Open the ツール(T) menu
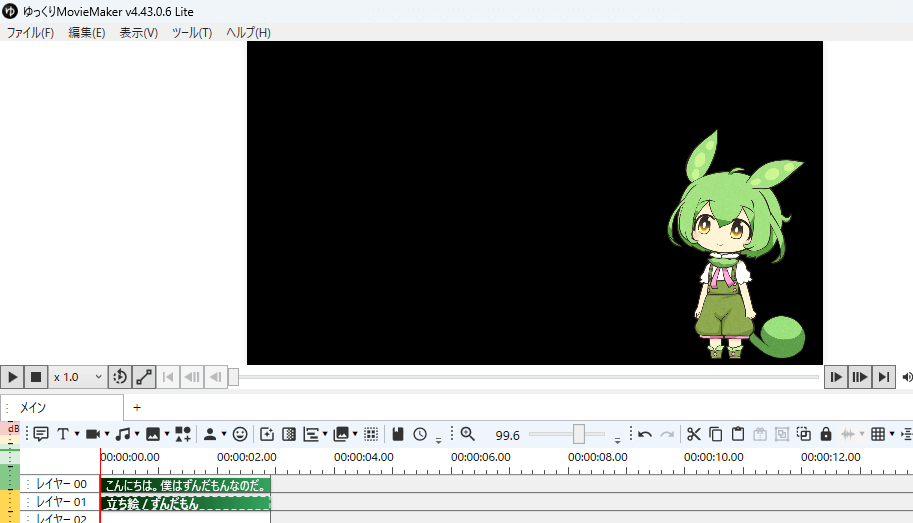 tap(192, 32)
